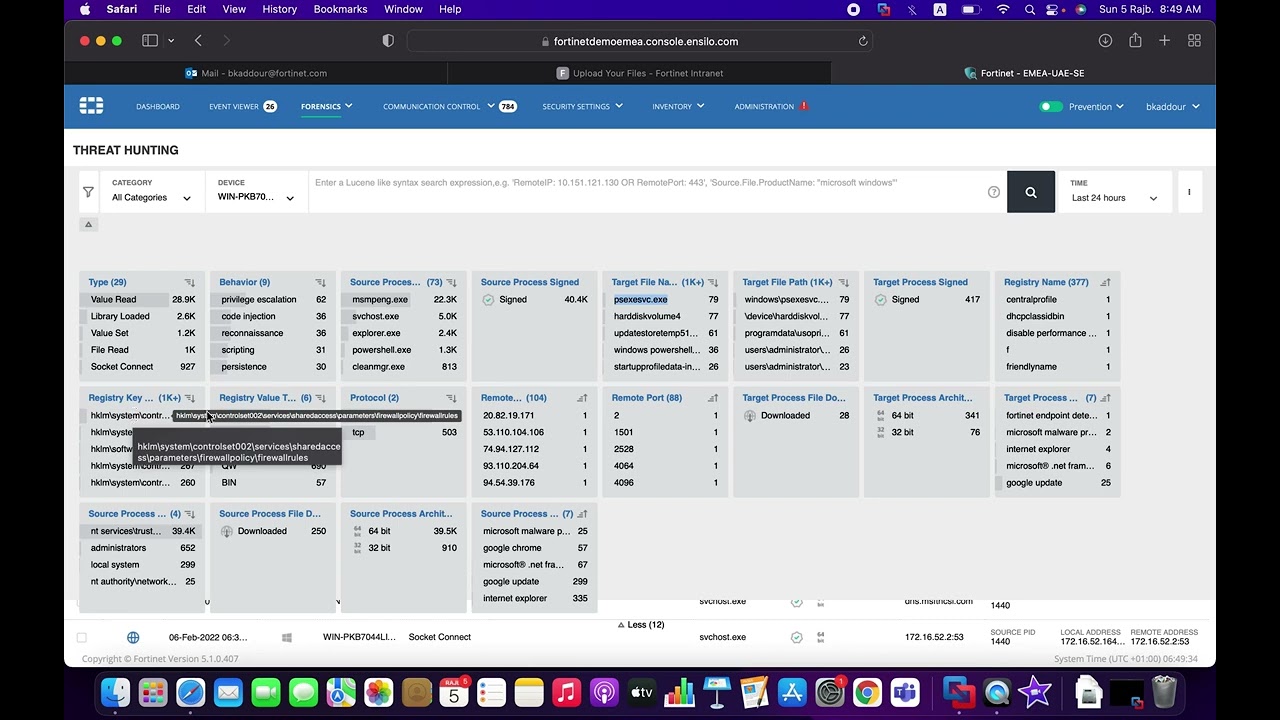Sort the Target File Name facet
Screen dimensions: 1280x720
713,283
